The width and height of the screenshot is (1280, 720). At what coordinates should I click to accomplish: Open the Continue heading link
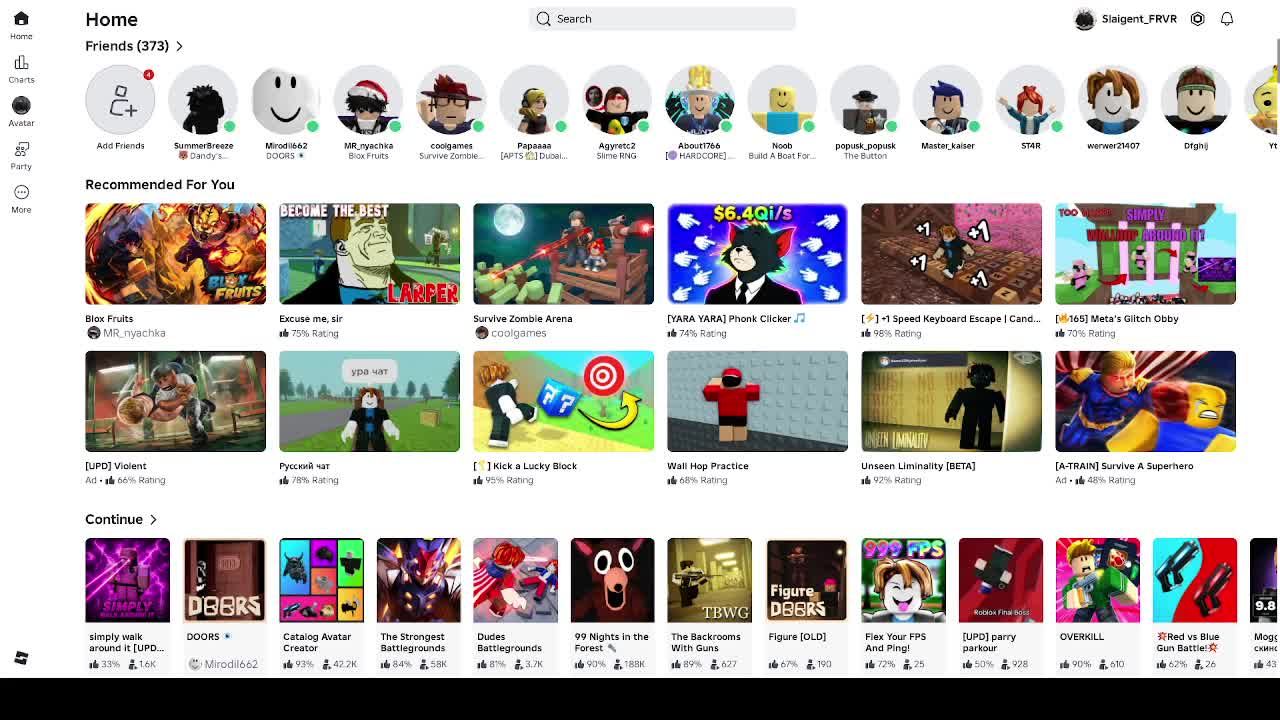[114, 520]
